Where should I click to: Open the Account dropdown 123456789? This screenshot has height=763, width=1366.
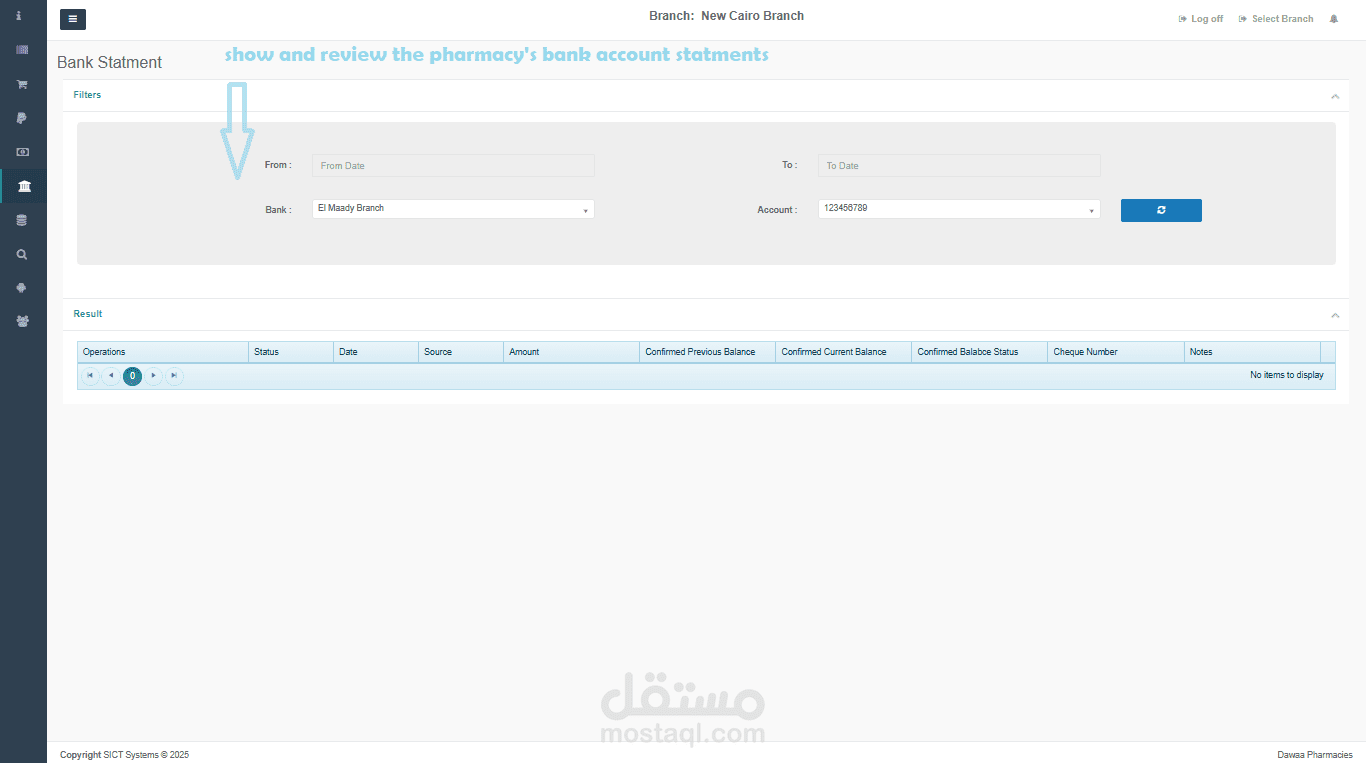959,209
